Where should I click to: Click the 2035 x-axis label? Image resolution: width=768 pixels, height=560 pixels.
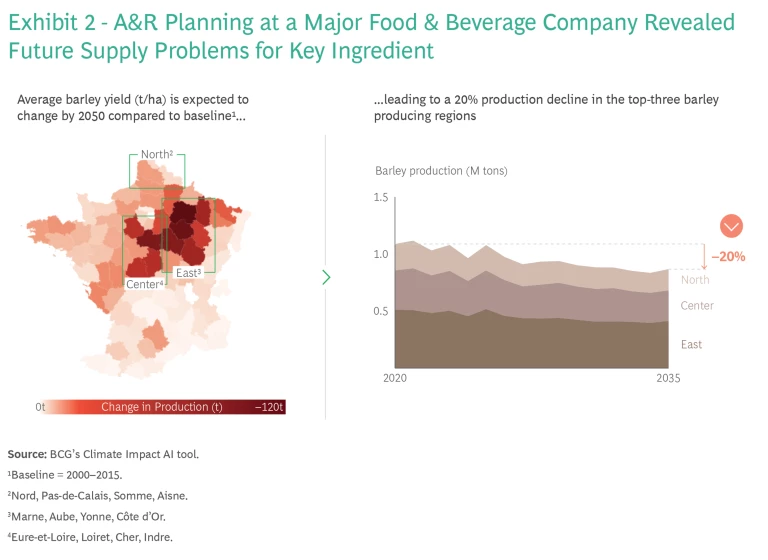668,379
